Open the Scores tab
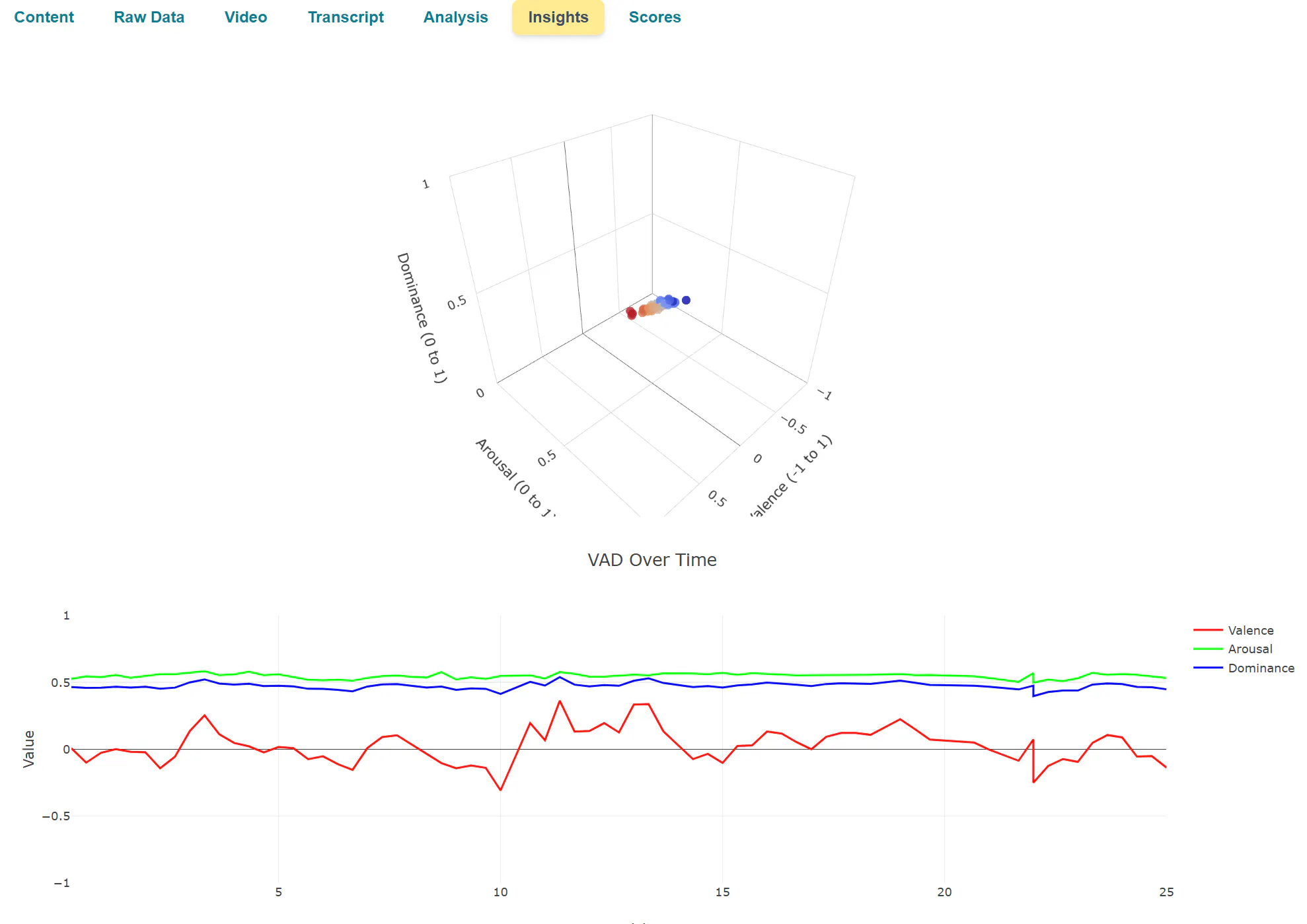The width and height of the screenshot is (1307, 924). click(655, 17)
